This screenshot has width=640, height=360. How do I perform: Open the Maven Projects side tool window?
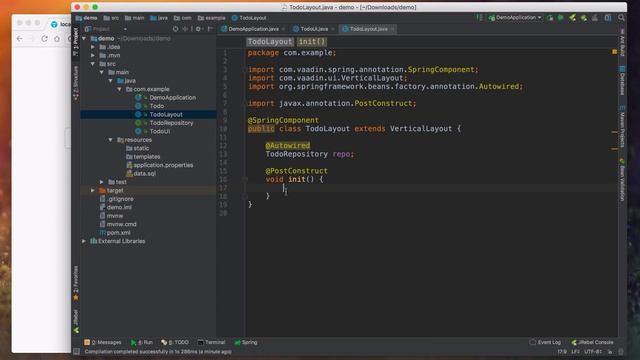[x=622, y=127]
